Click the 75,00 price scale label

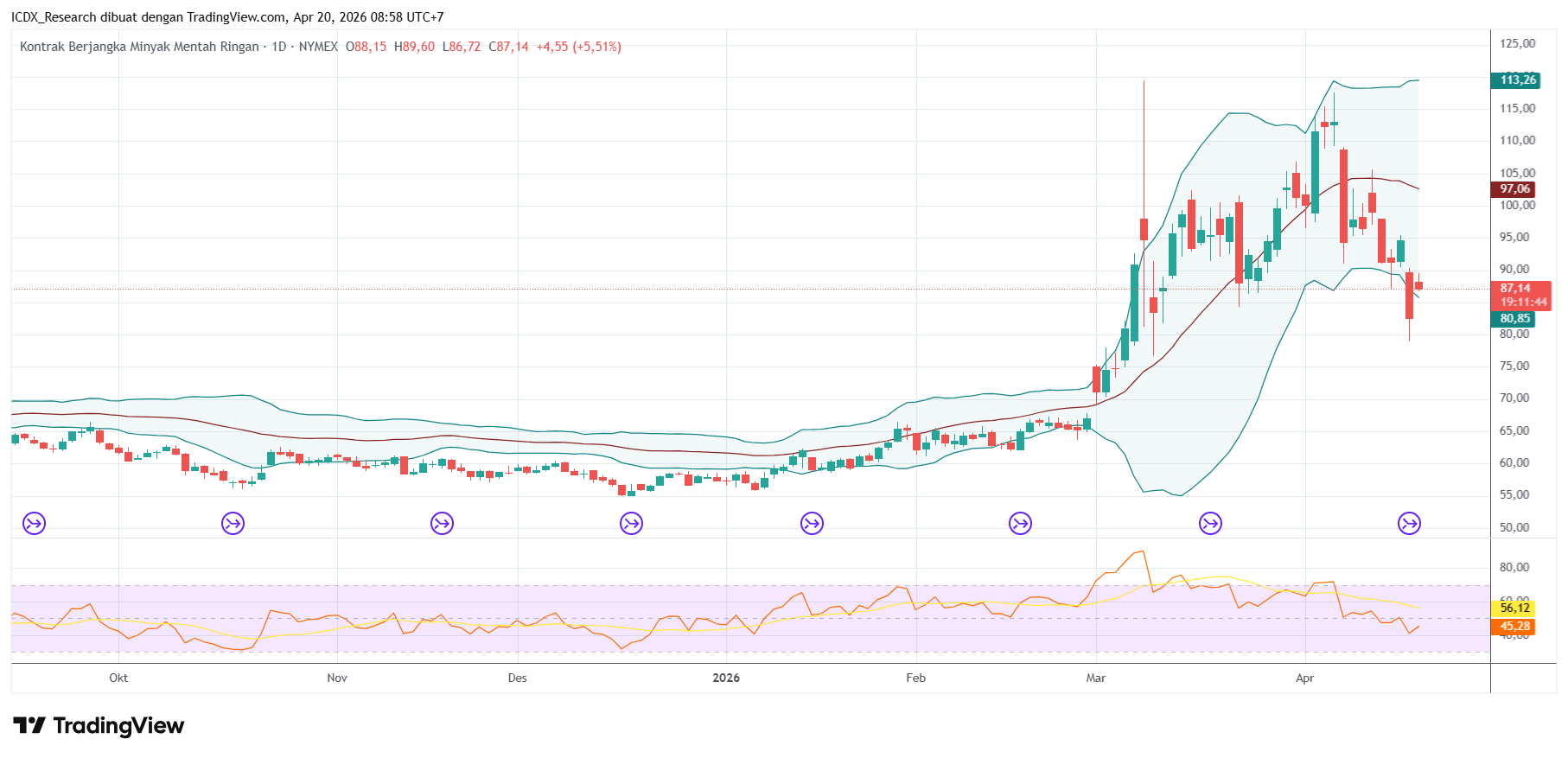(1514, 366)
